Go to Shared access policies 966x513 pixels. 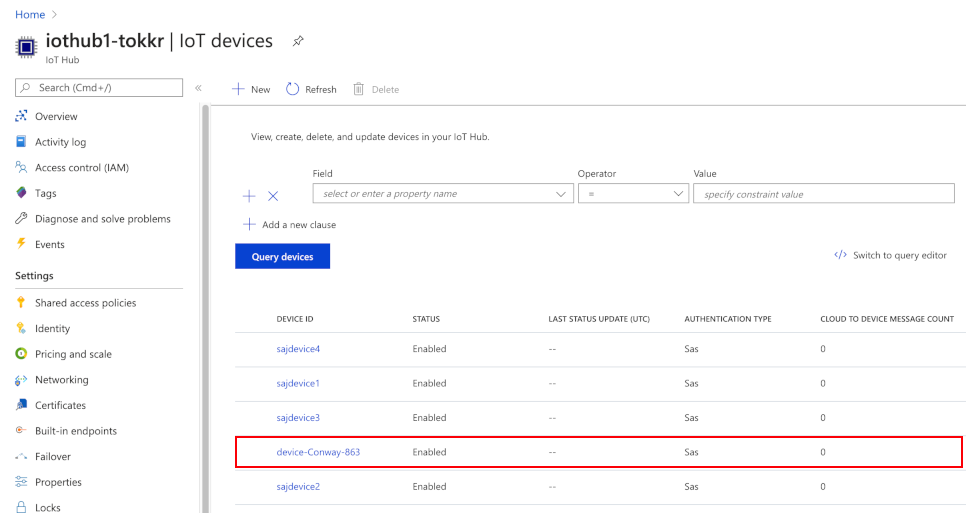86,303
